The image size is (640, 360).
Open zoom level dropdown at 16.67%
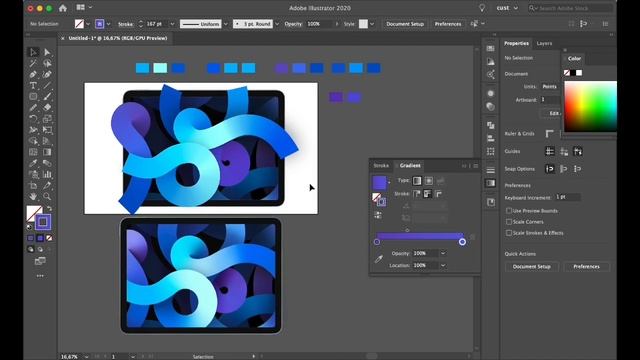click(86, 357)
